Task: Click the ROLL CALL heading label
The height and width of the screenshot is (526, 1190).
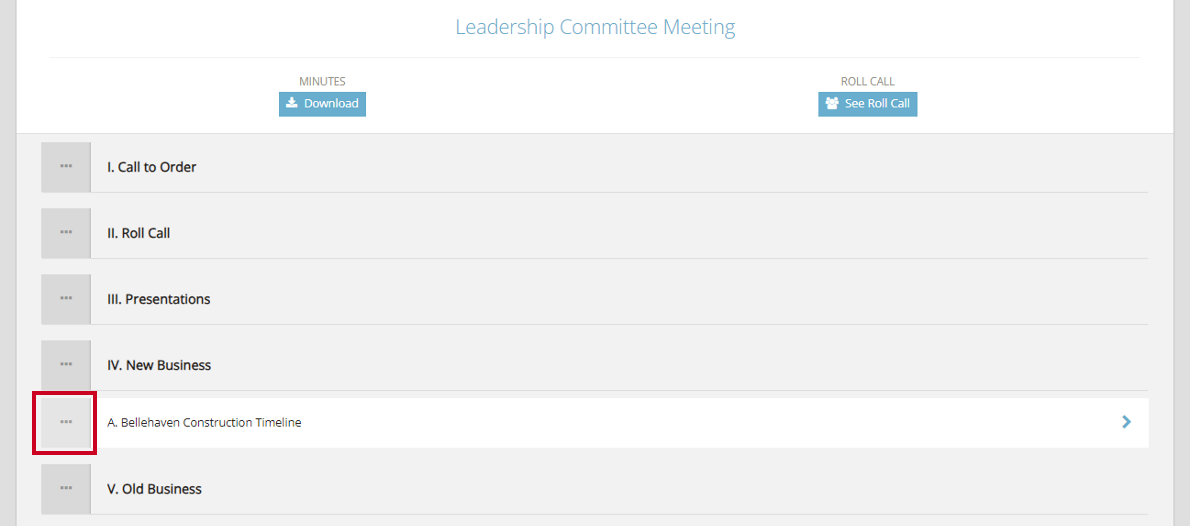Action: click(867, 81)
